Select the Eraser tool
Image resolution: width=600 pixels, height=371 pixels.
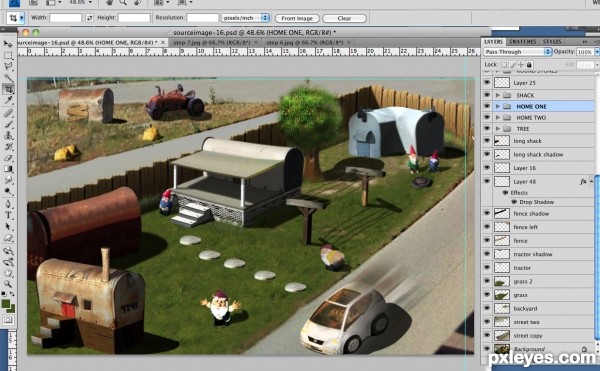pos(8,158)
